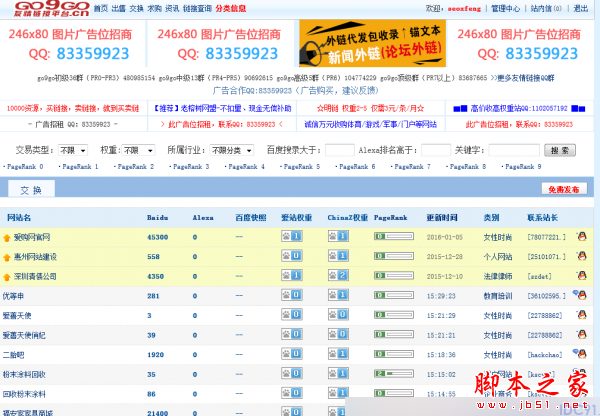Screen dimensions: 600x416
Task: Click the 爱站权重 paw badge in the Baidu 45300 row
Action: point(292,236)
